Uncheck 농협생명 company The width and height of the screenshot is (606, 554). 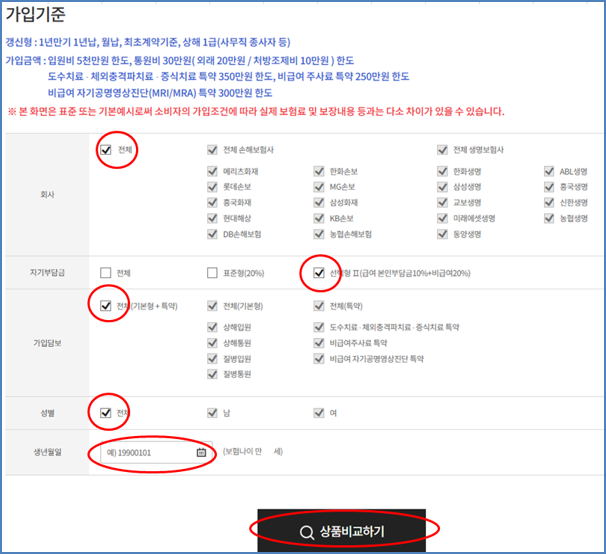[x=549, y=218]
